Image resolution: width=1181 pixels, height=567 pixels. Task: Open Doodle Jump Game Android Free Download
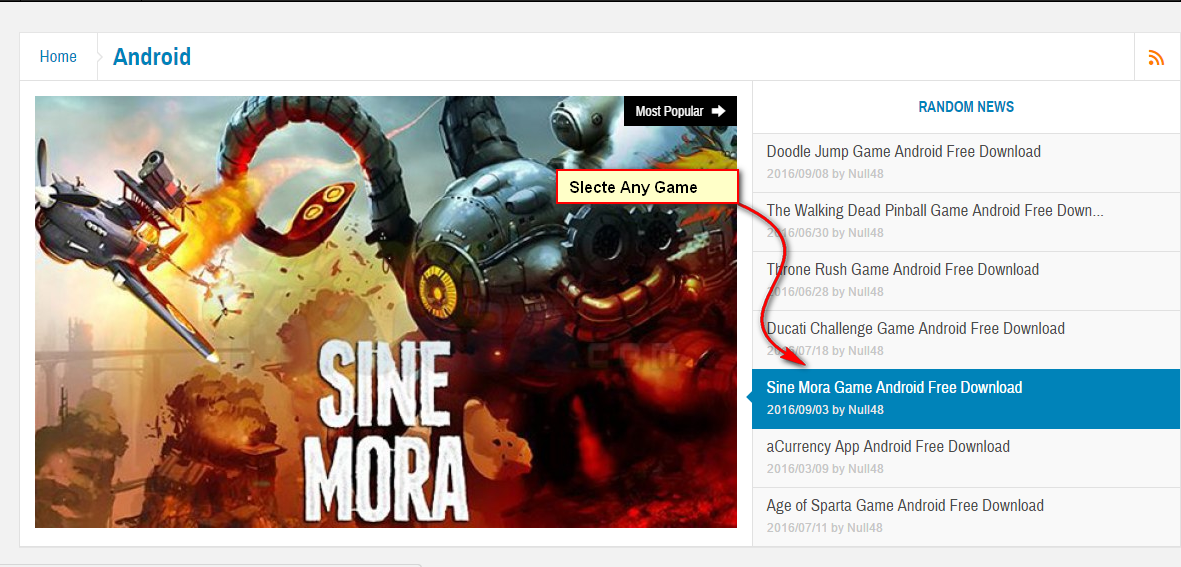pos(903,151)
